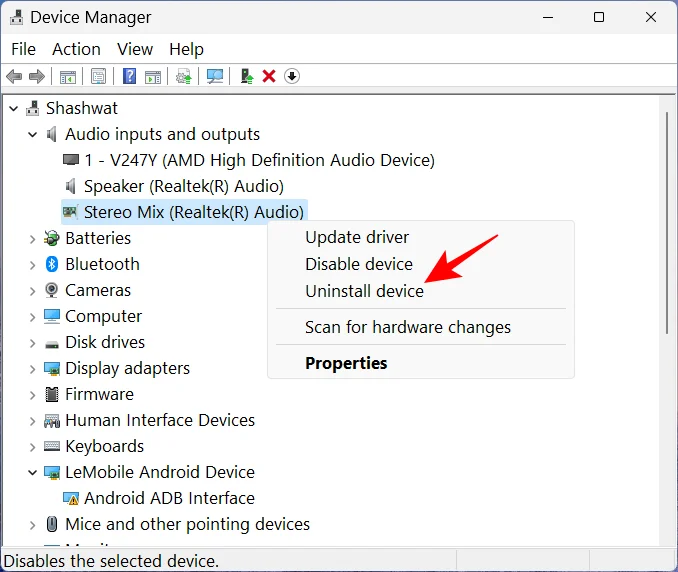Screen dimensions: 678x572
Task: Click the Scan for hardware changes monitor icon
Action: tap(214, 77)
